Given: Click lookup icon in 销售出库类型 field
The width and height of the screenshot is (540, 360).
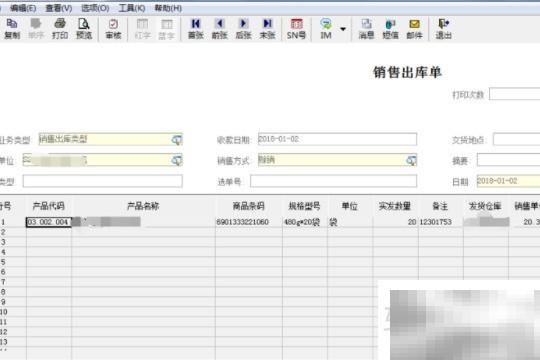Looking at the screenshot, I should tap(177, 140).
